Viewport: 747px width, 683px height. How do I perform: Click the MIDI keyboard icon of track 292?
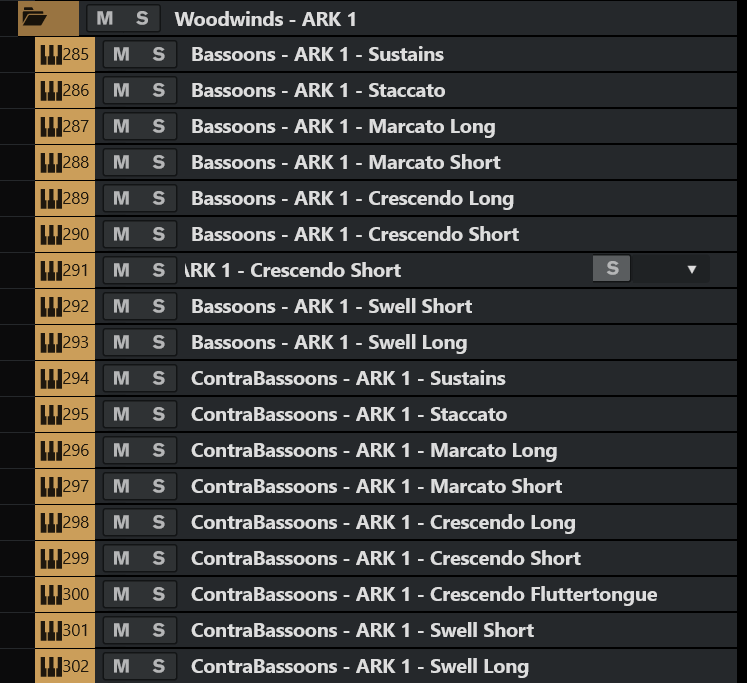[x=51, y=306]
